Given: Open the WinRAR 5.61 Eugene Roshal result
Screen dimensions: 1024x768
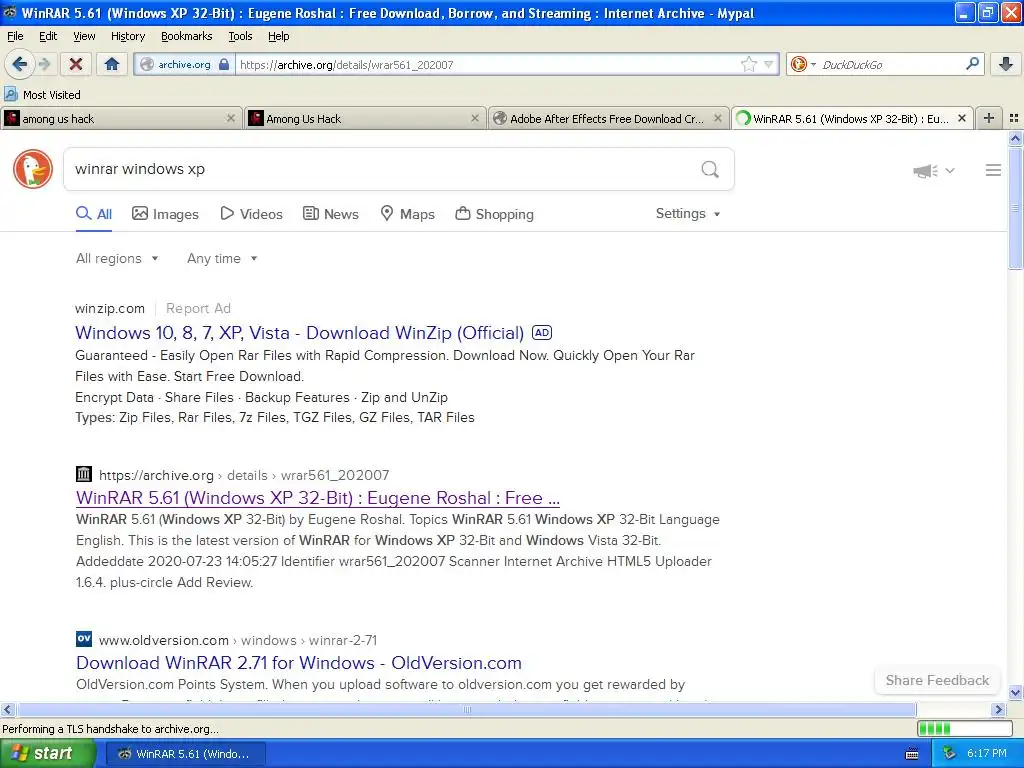Looking at the screenshot, I should point(317,498).
